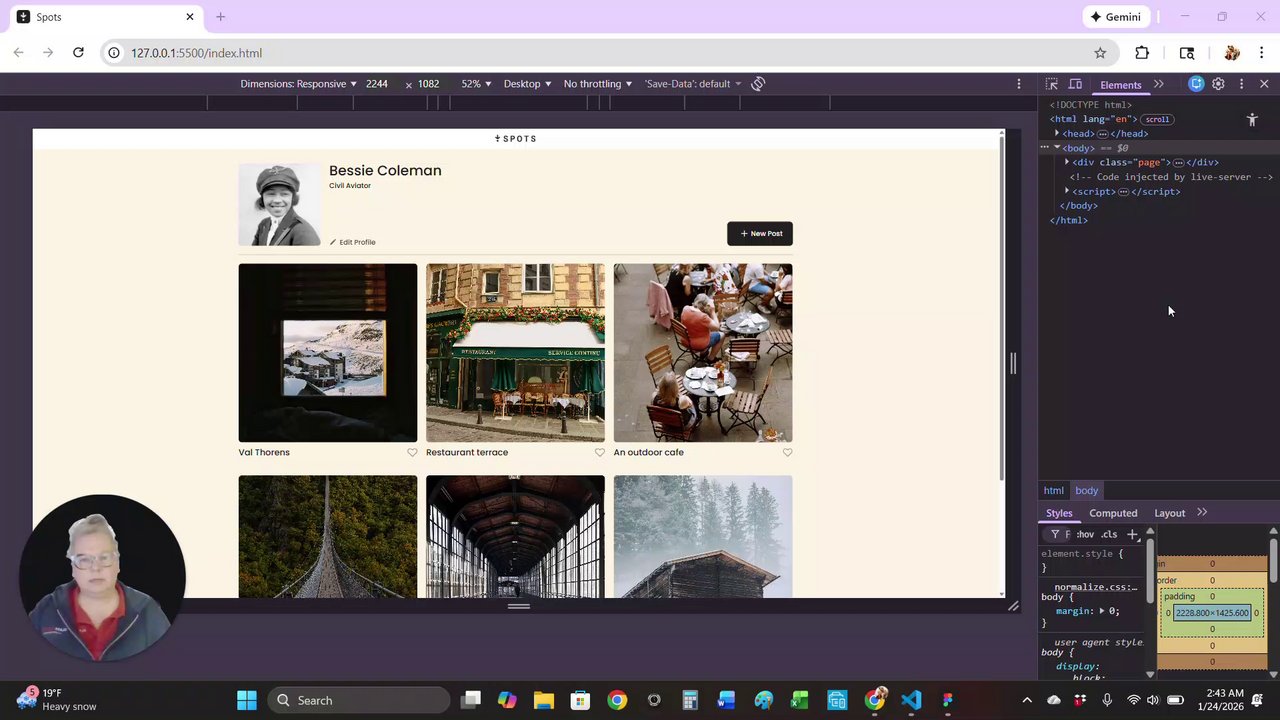Open the Dimensions: Responsive dropdown
Image resolution: width=1280 pixels, height=720 pixels.
click(x=298, y=84)
